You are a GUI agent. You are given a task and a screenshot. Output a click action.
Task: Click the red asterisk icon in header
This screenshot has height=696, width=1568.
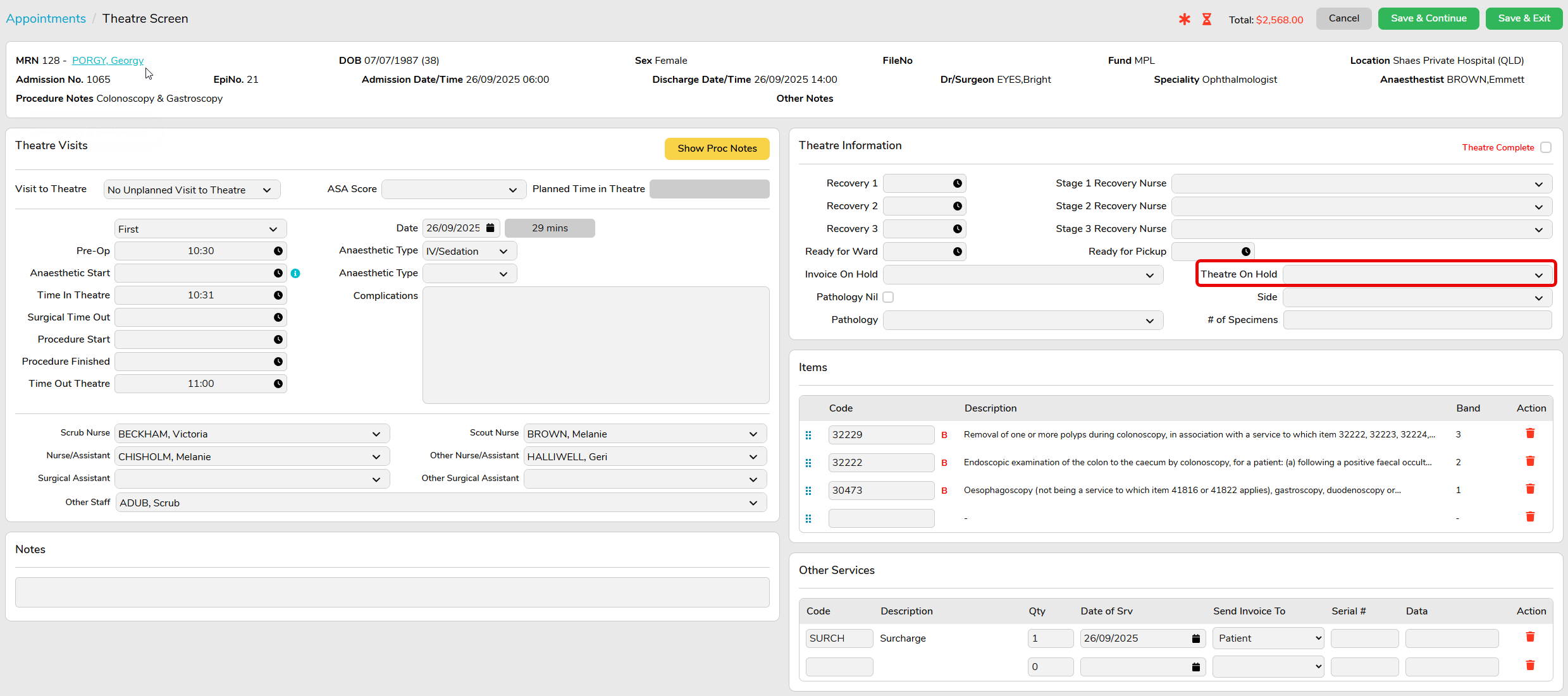tap(1184, 20)
